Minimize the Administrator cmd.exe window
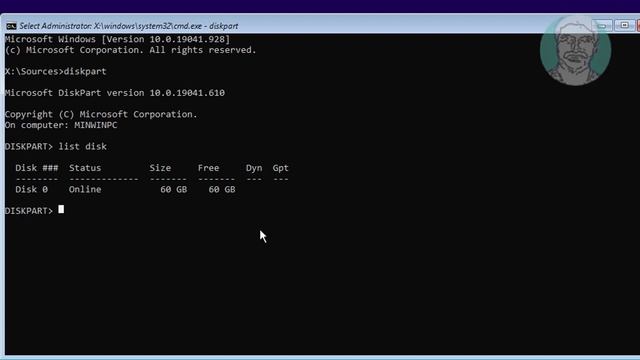Image resolution: width=640 pixels, height=360 pixels. (602, 25)
